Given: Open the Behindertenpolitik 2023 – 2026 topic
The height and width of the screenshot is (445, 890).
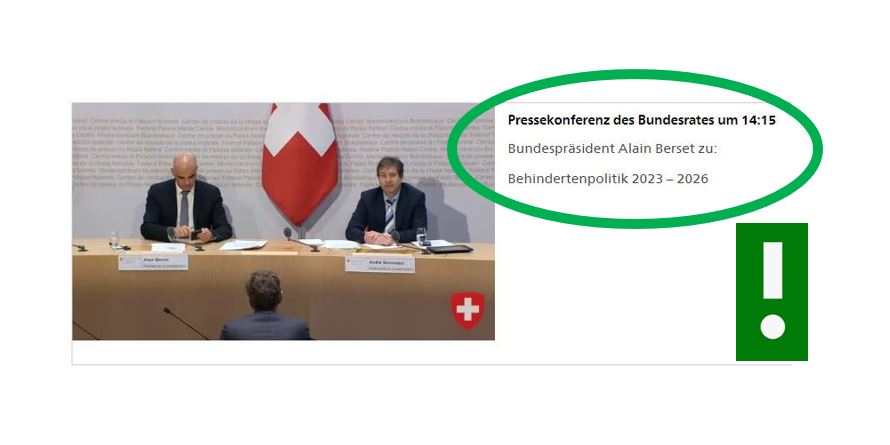Looking at the screenshot, I should (608, 179).
